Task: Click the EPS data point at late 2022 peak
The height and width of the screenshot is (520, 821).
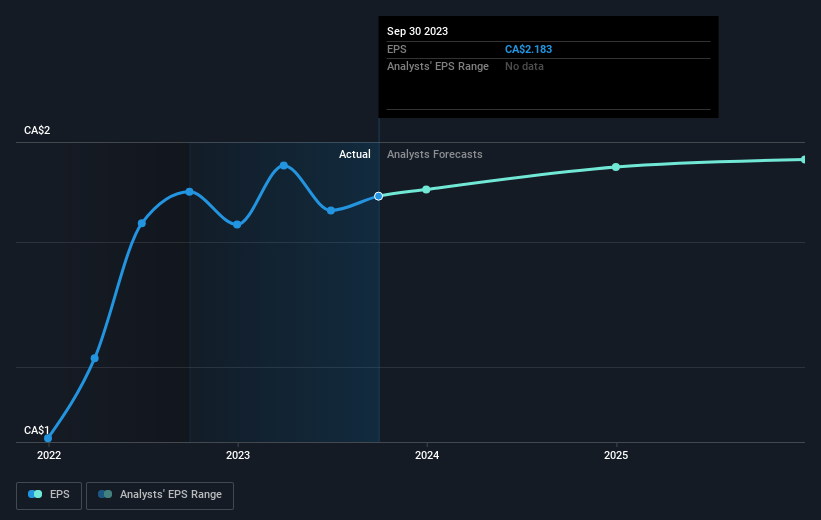Action: [x=190, y=192]
